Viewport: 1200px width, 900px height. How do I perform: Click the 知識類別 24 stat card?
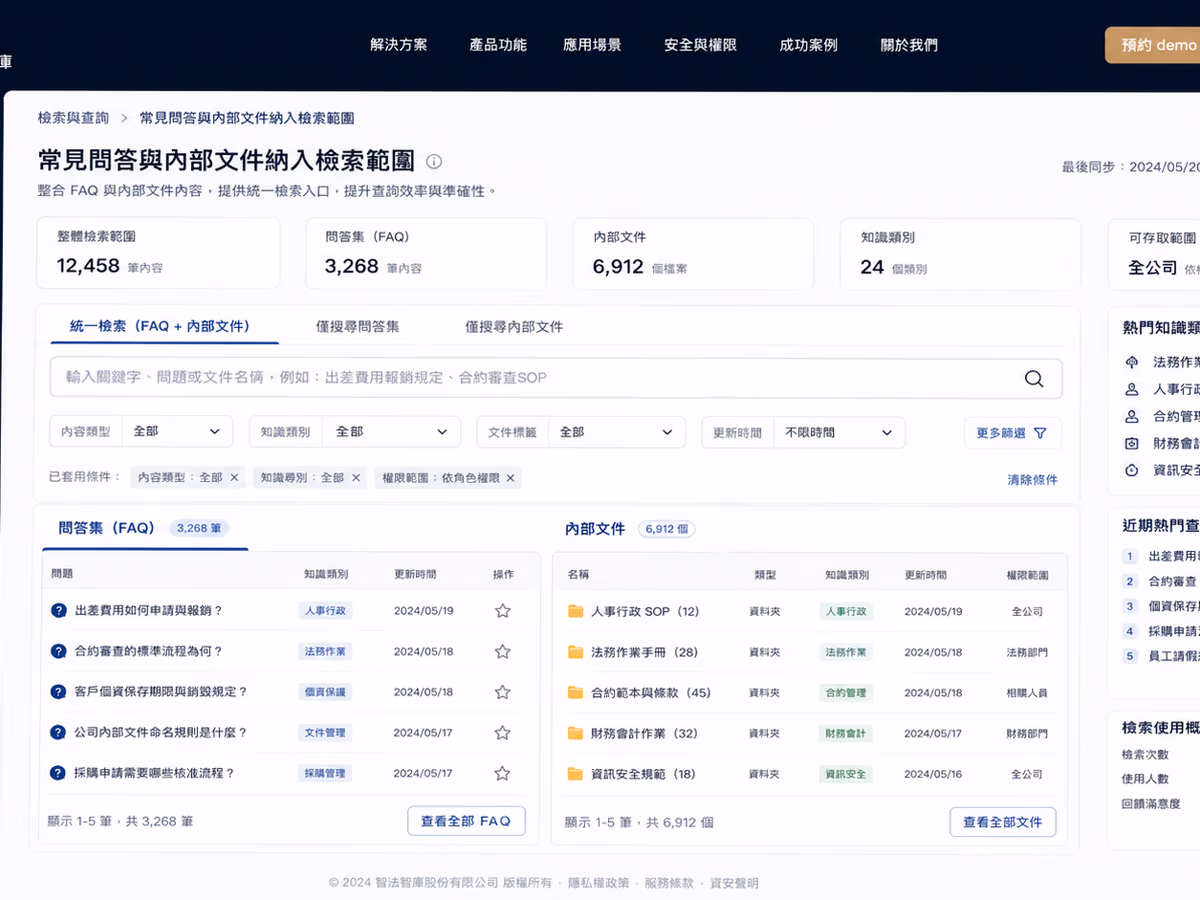[960, 254]
